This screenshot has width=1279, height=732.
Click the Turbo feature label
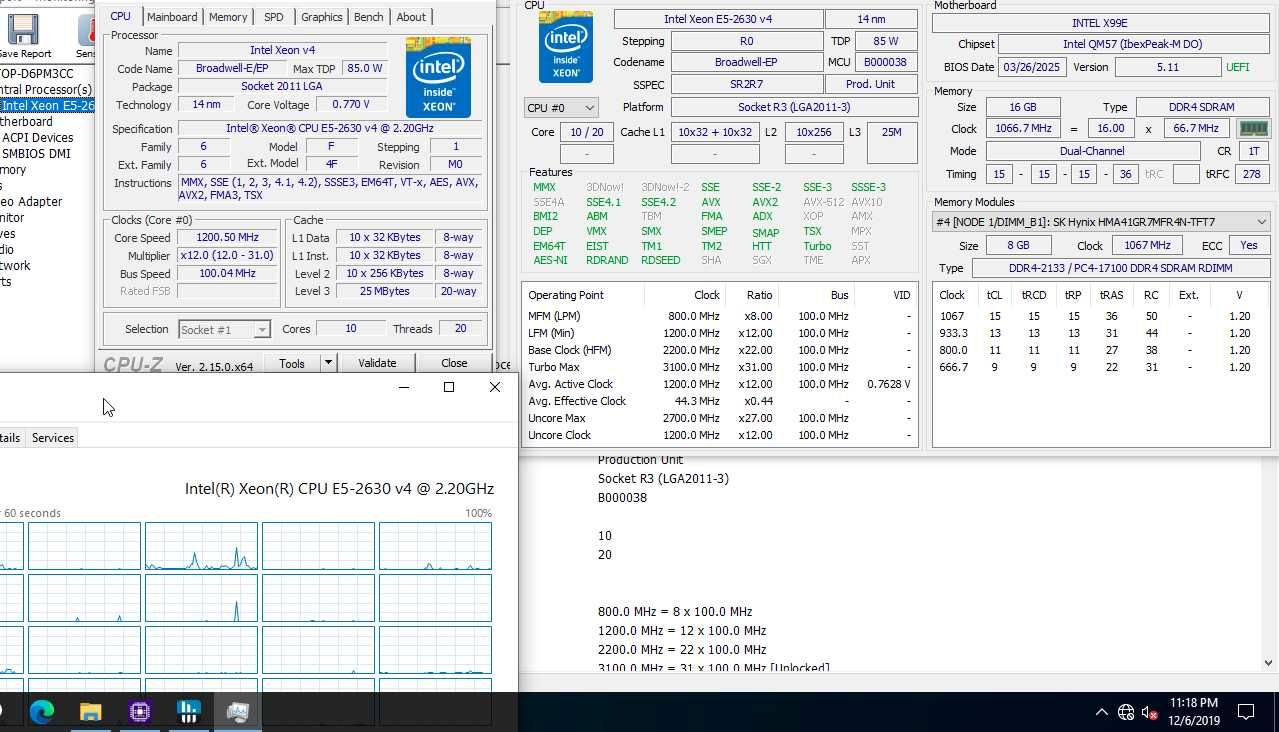pos(817,246)
